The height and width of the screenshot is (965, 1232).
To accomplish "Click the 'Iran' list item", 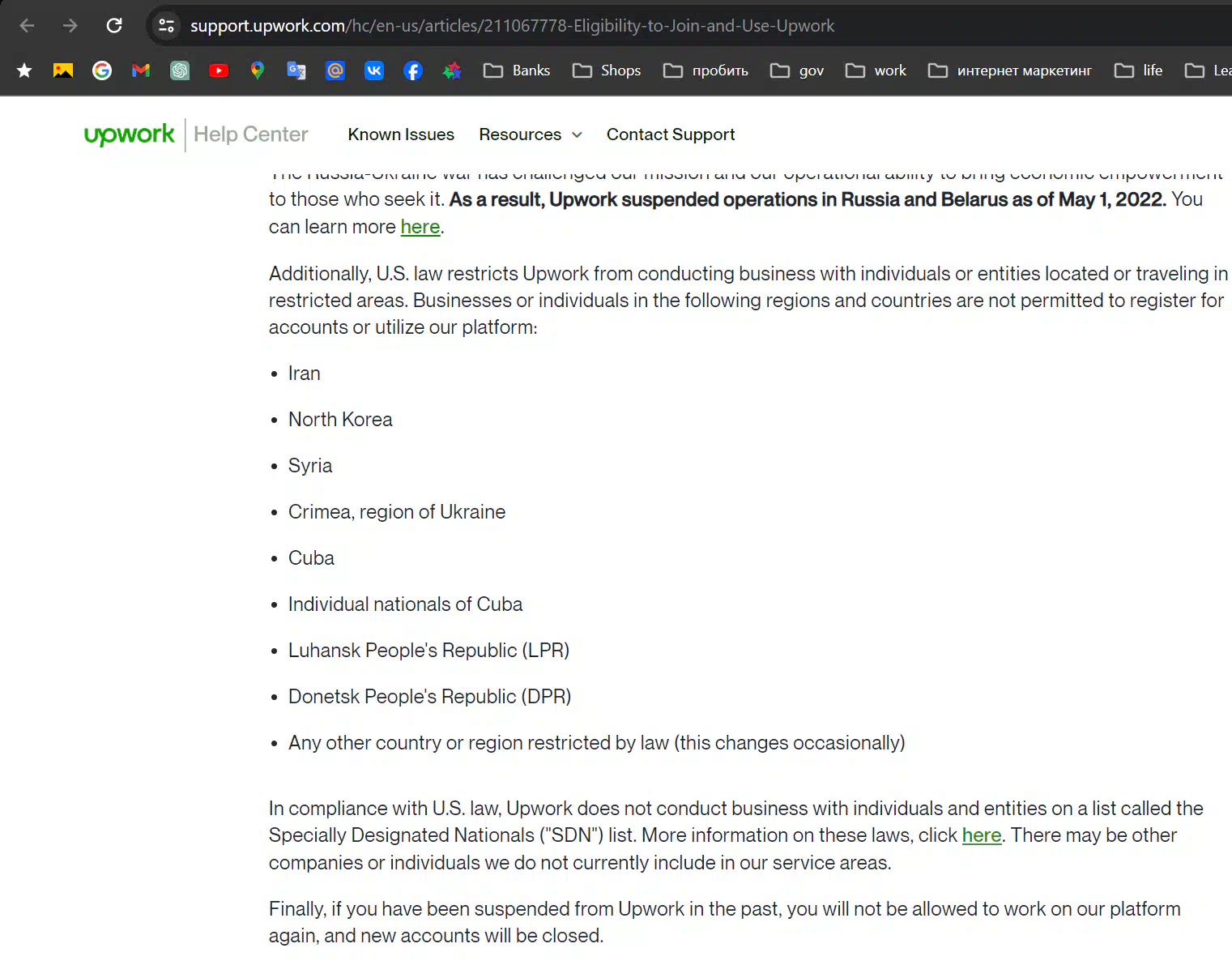I will coord(305,374).
